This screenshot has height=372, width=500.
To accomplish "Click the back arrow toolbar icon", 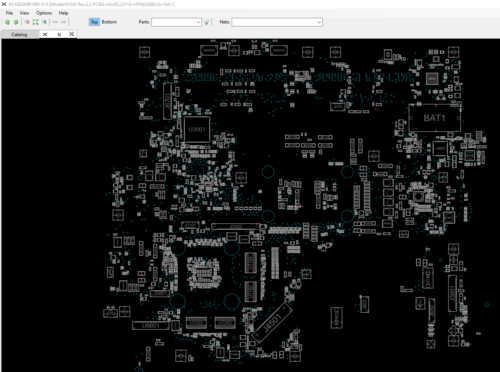I will (55, 22).
